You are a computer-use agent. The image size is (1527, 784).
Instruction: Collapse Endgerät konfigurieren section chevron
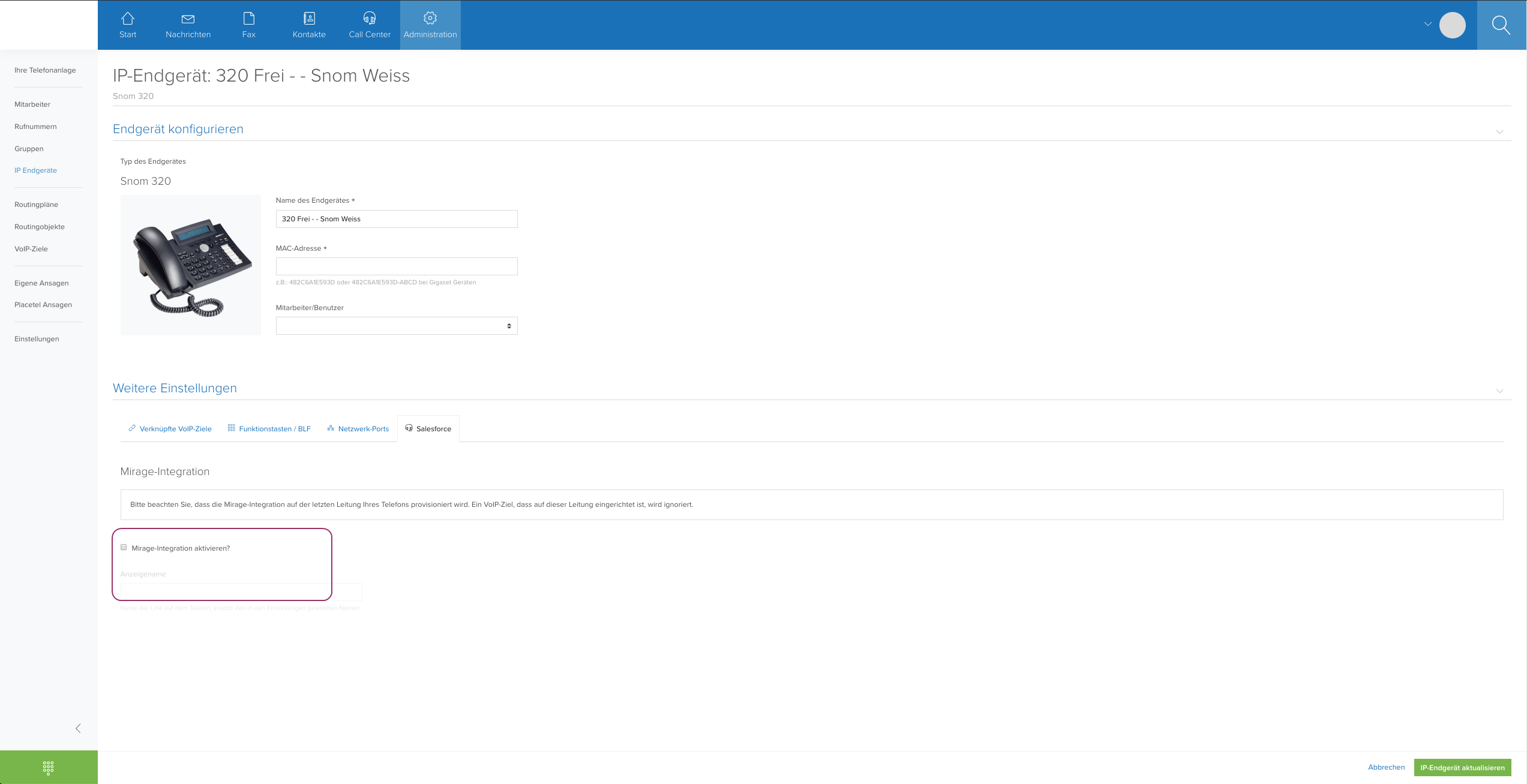1499,131
